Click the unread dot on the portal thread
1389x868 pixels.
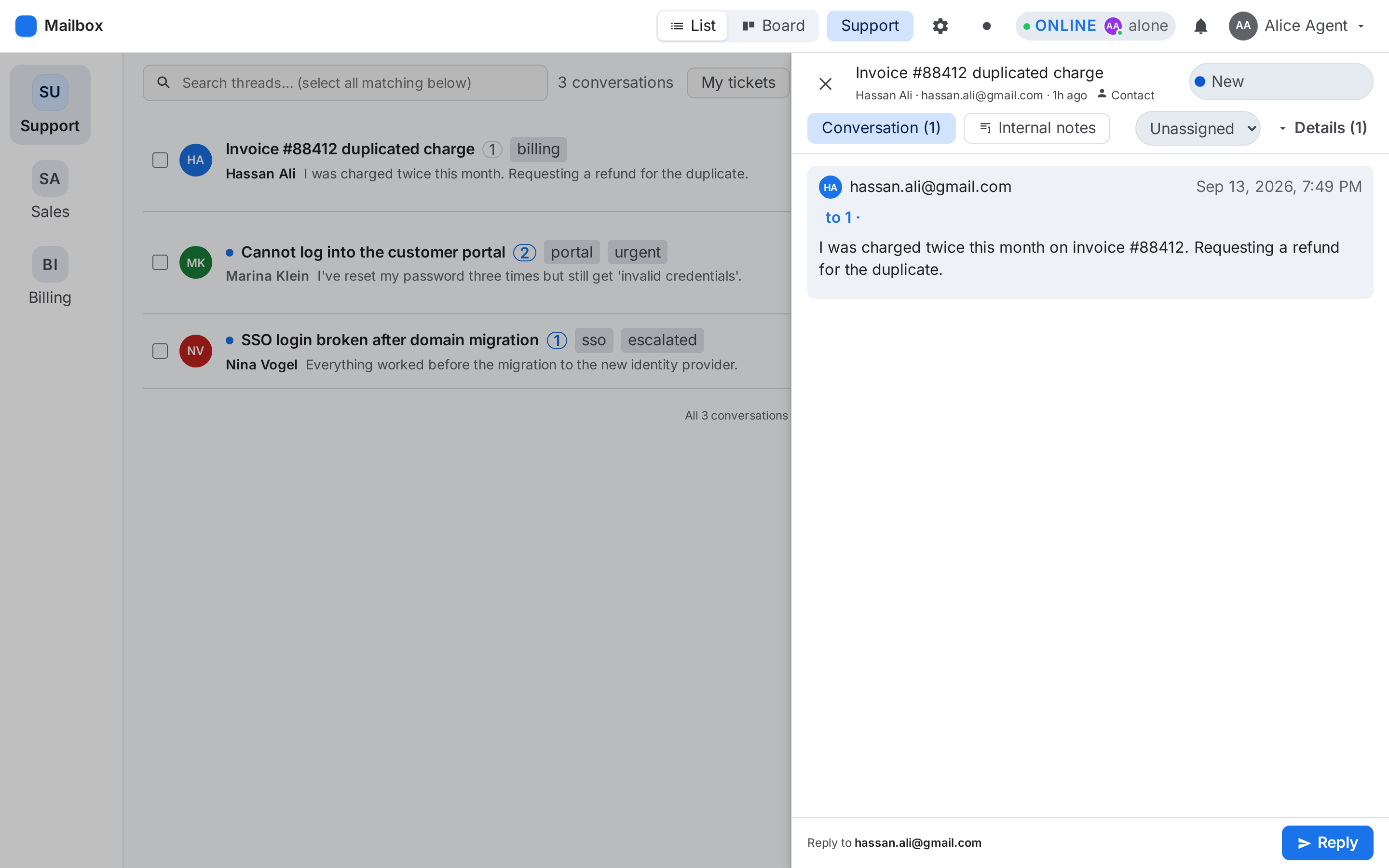[230, 253]
